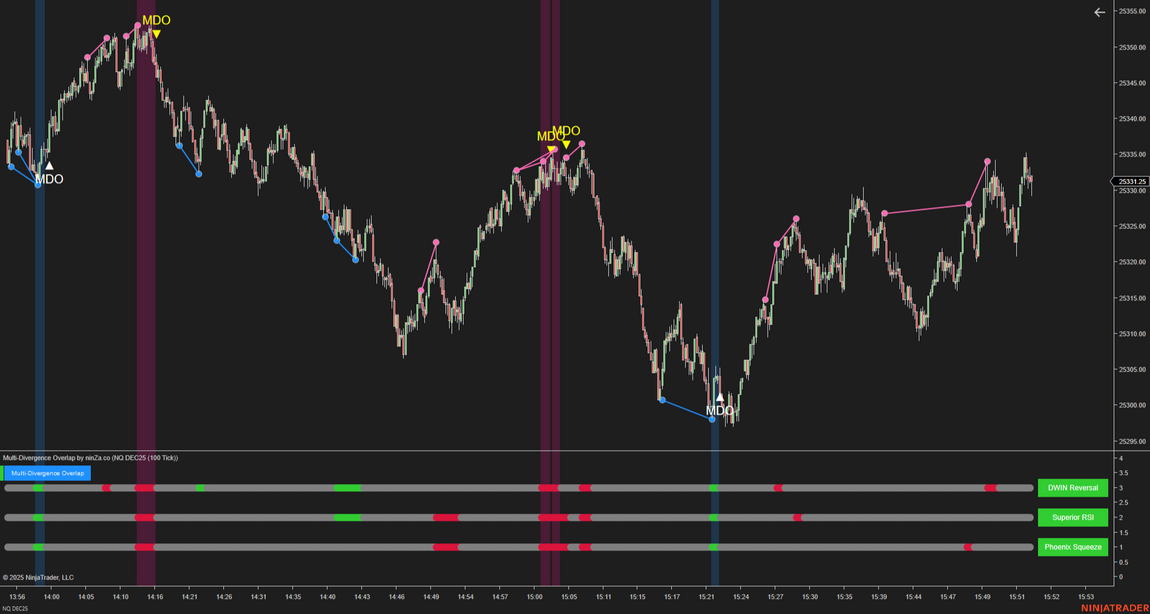Click the 25350.00 level on the price axis
Image resolution: width=1150 pixels, height=614 pixels.
pos(1131,48)
